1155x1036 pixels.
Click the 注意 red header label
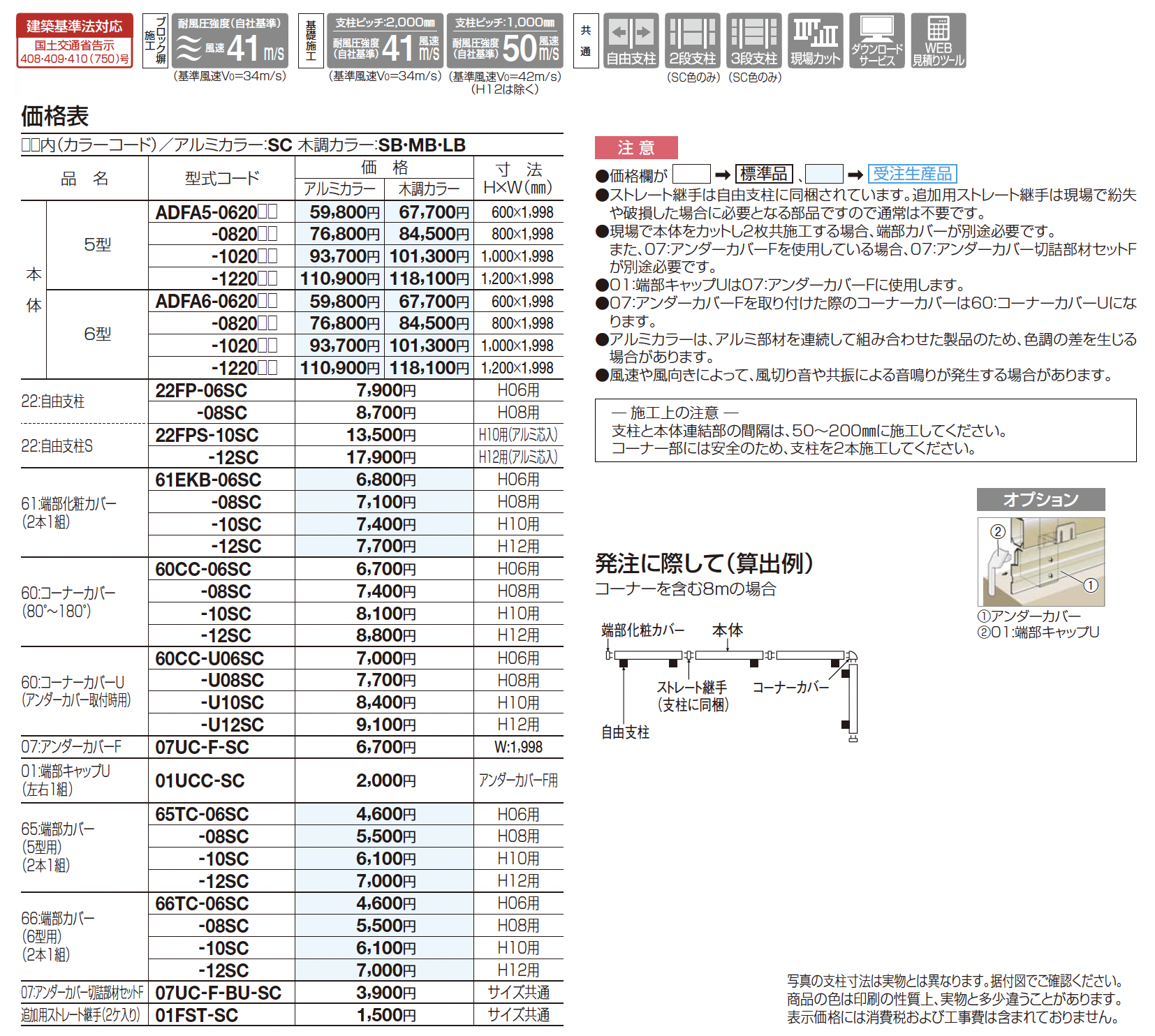[635, 148]
